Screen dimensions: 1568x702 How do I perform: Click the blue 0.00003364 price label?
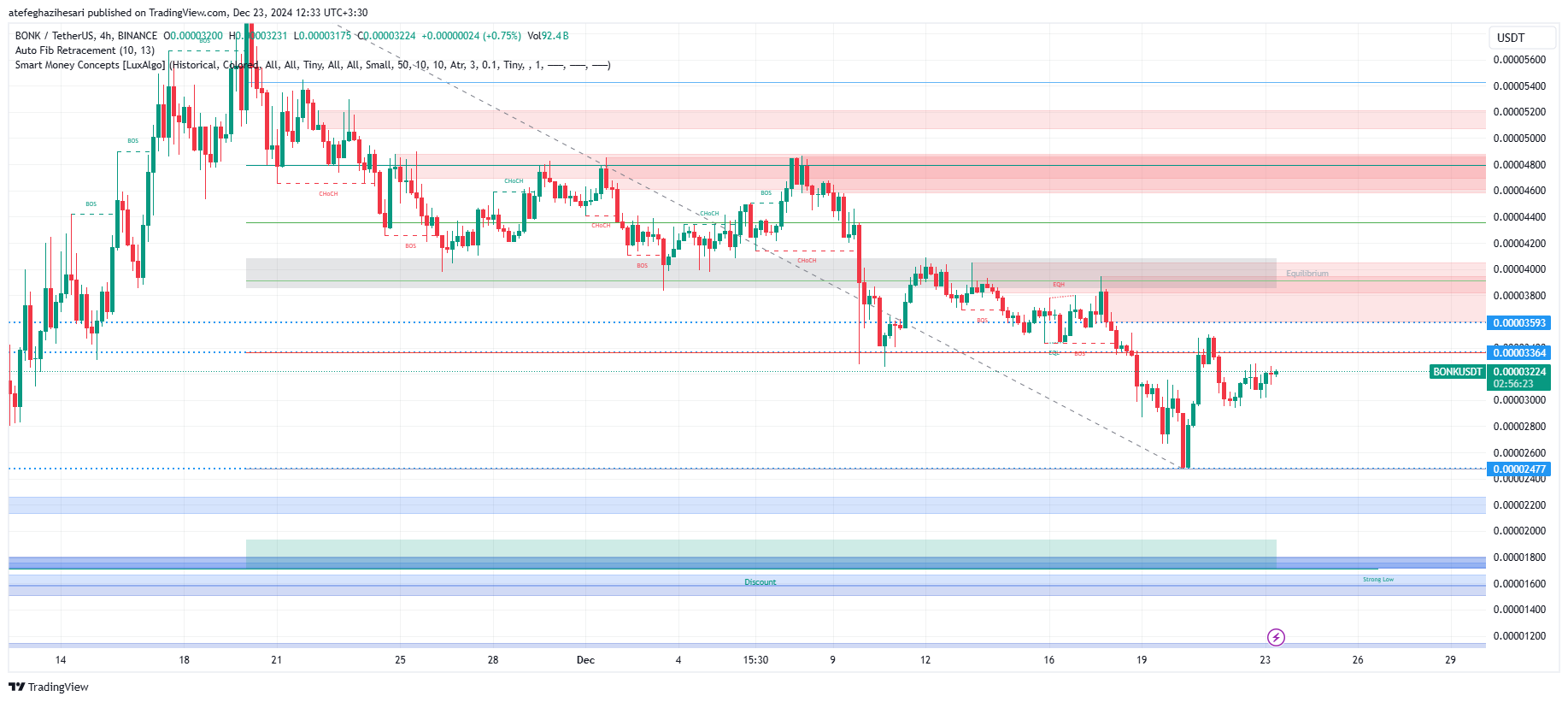pyautogui.click(x=1519, y=353)
